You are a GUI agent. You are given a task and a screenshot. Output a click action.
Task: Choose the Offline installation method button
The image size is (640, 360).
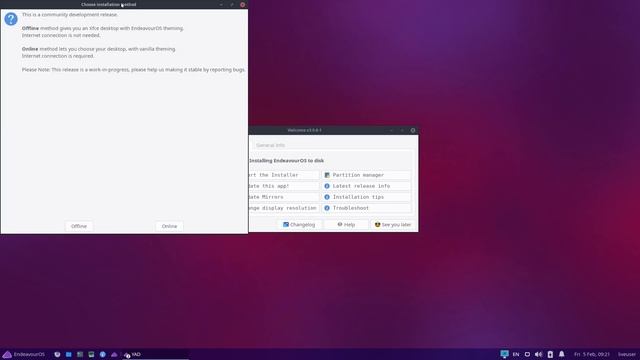click(79, 226)
